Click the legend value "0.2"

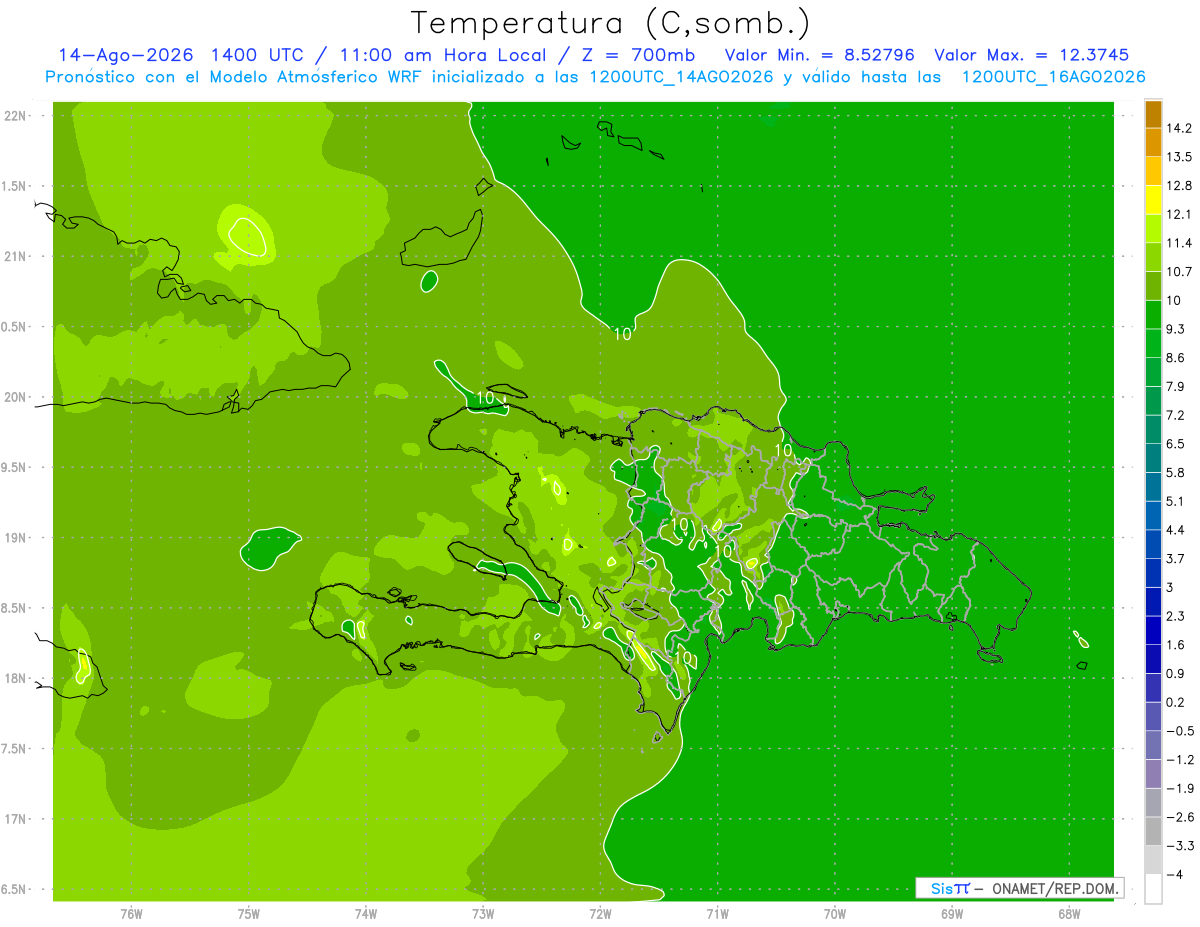(1175, 703)
